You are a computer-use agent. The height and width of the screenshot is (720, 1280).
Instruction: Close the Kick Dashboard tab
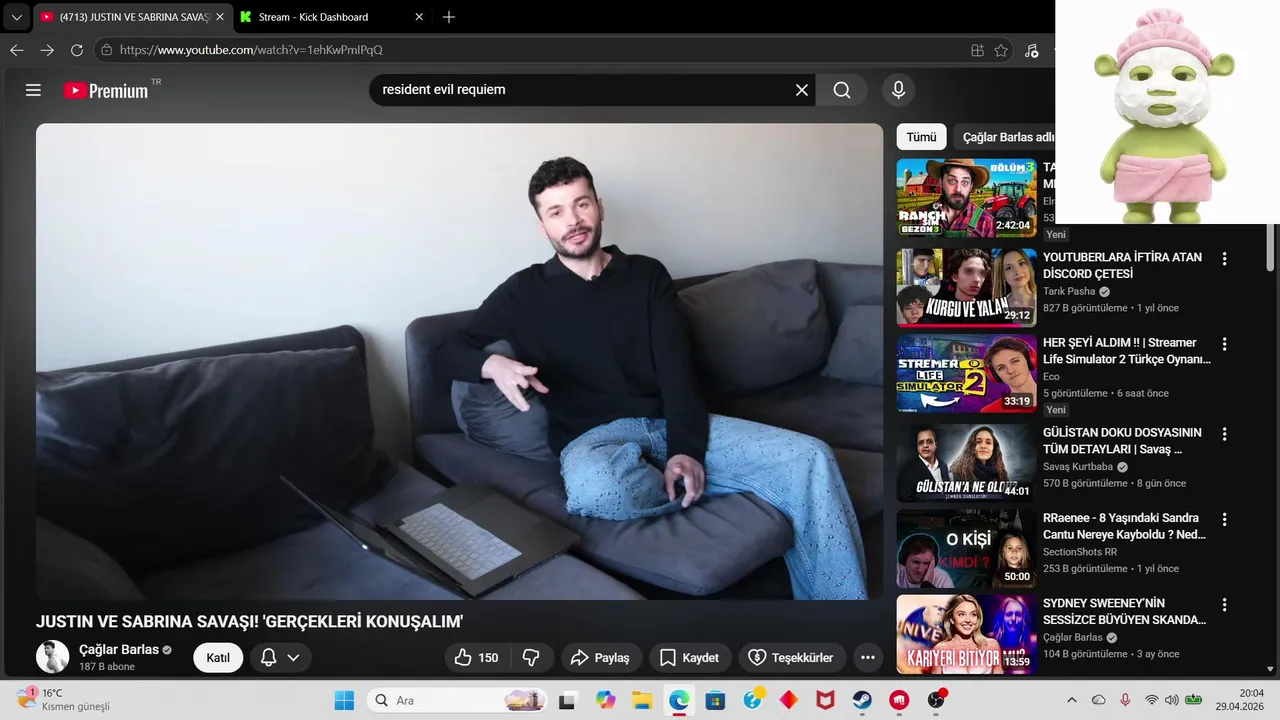click(x=419, y=17)
